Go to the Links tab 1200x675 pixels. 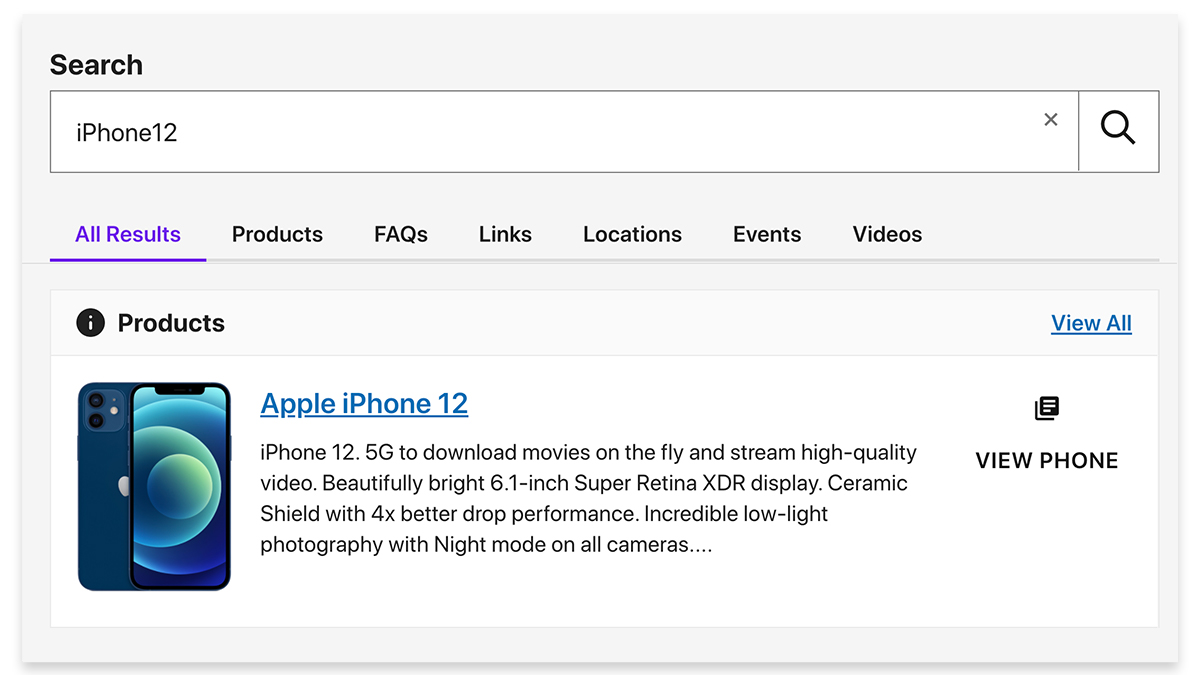click(505, 235)
